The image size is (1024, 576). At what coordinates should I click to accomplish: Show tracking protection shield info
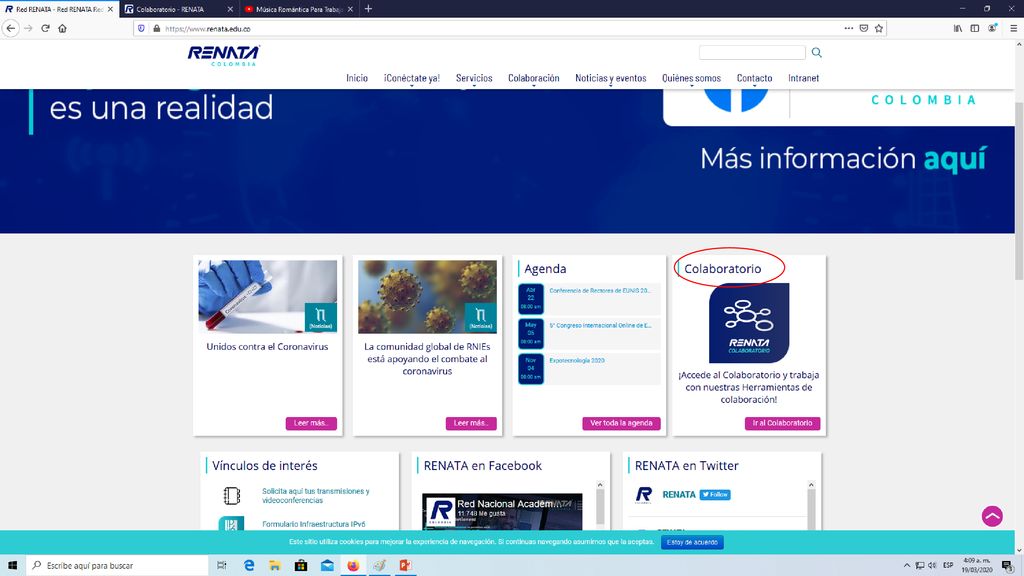click(141, 29)
